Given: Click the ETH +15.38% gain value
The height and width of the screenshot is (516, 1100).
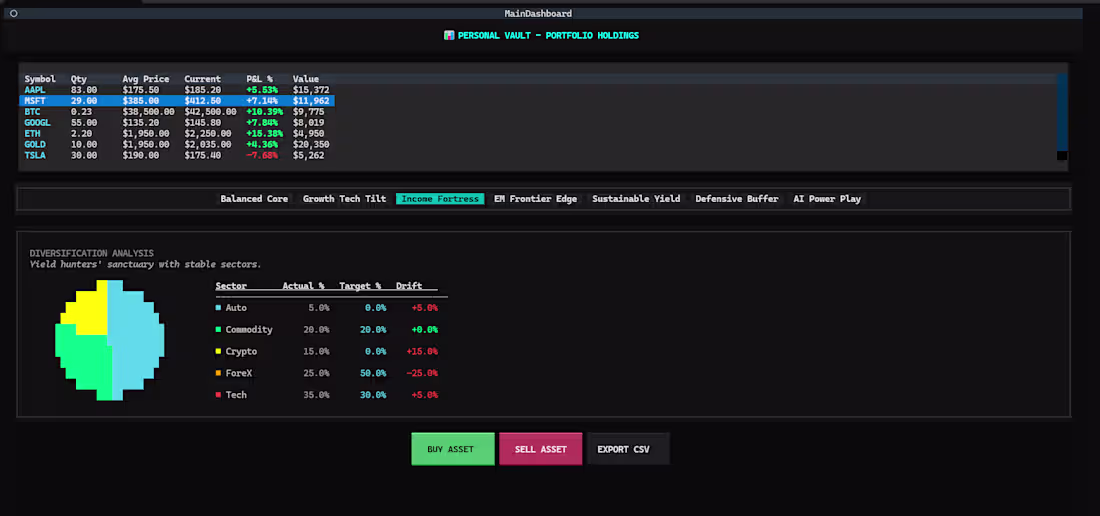Looking at the screenshot, I should point(262,134).
